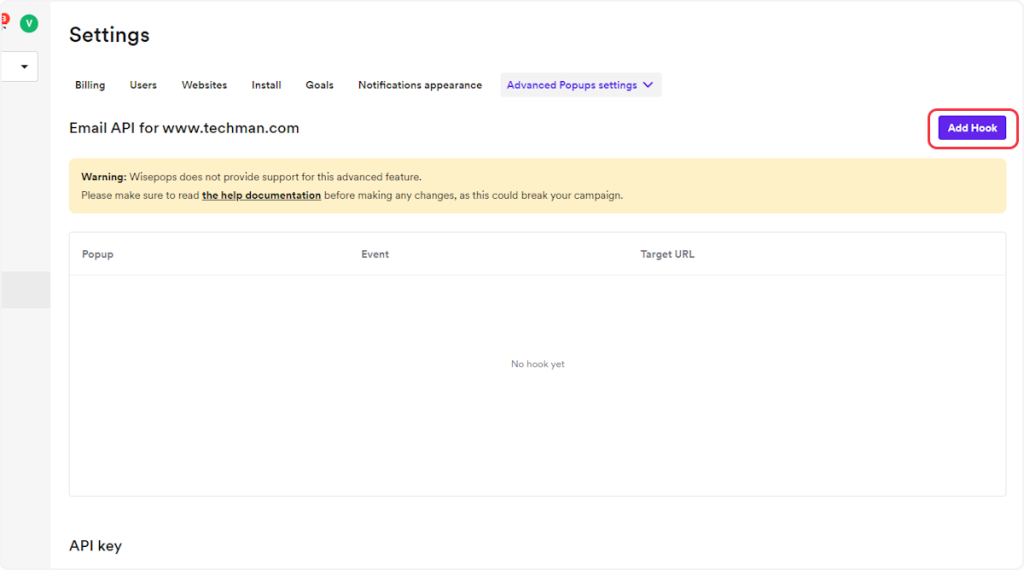The image size is (1024, 570).
Task: Click the chevron beside Advanced Popups settings
Action: click(x=648, y=85)
